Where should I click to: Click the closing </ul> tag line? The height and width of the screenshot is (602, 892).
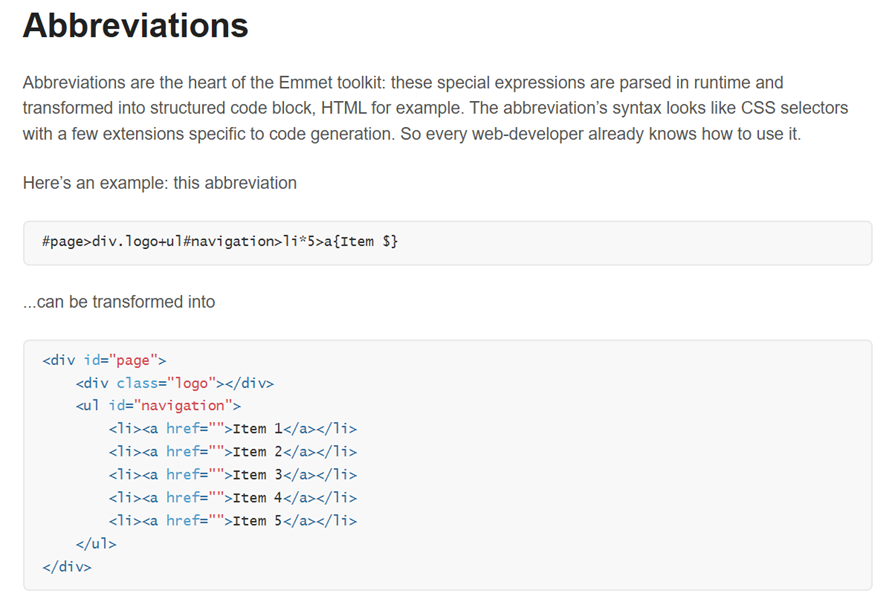pyautogui.click(x=96, y=544)
